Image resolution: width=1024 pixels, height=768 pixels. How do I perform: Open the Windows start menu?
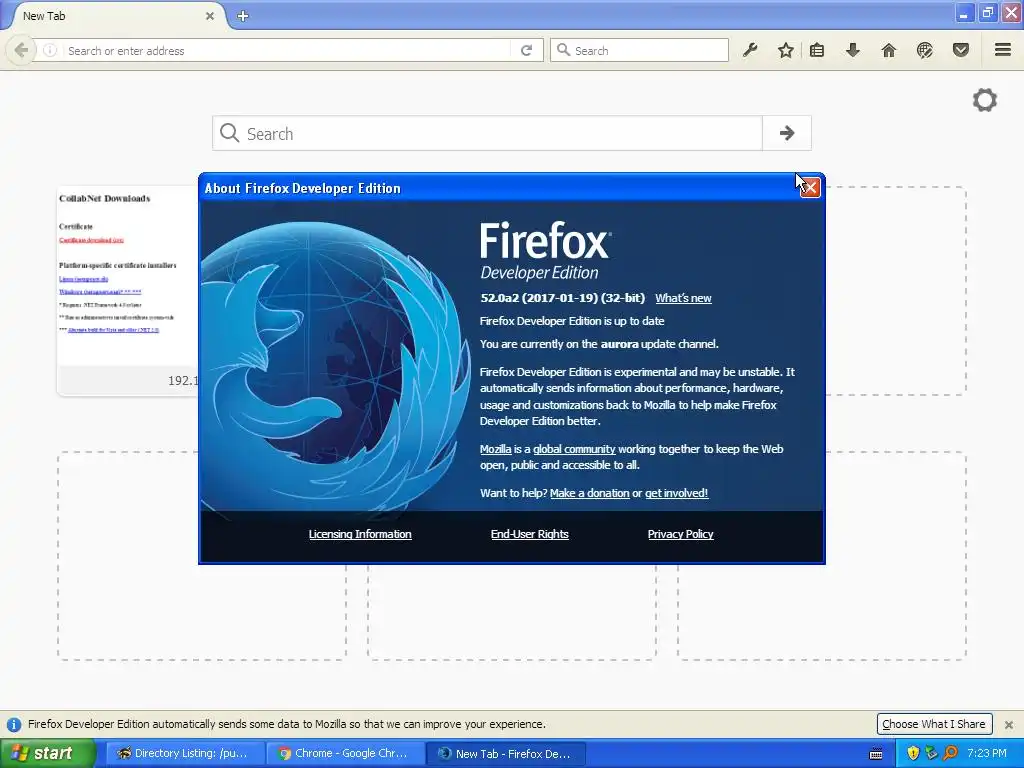coord(47,753)
